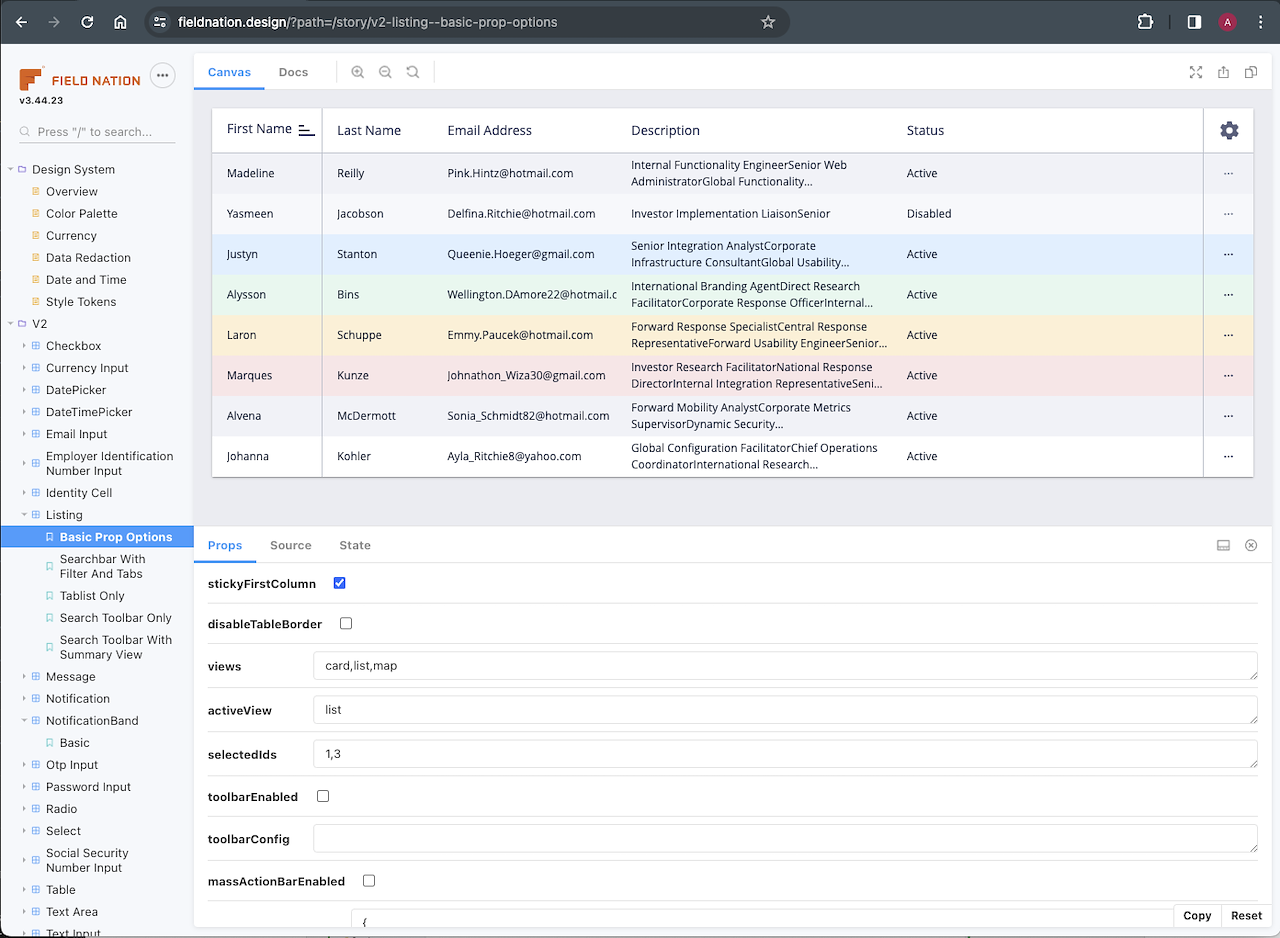Open the Color Palette story
Viewport: 1280px width, 938px height.
click(81, 213)
